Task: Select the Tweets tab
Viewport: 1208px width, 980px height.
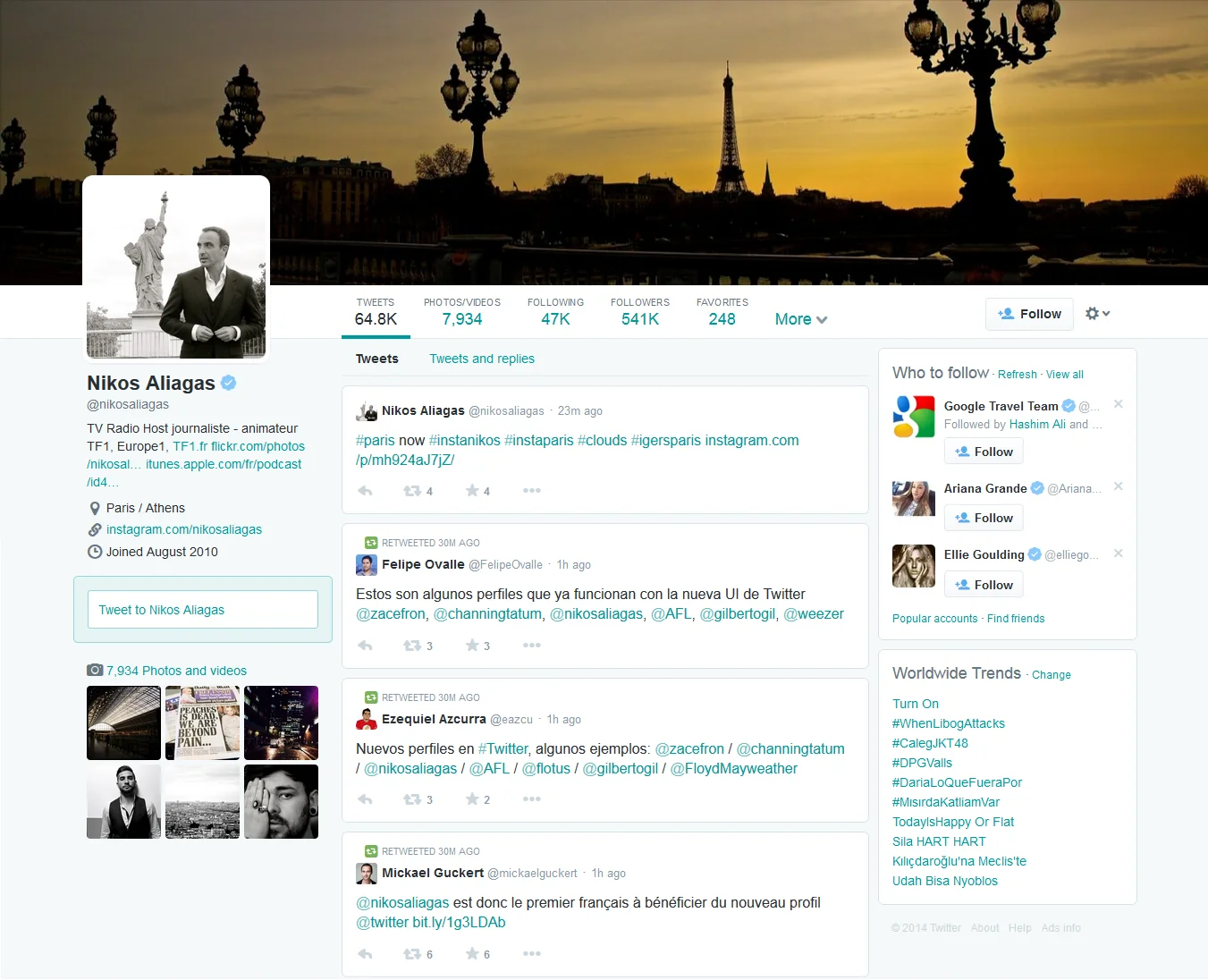Action: (377, 359)
